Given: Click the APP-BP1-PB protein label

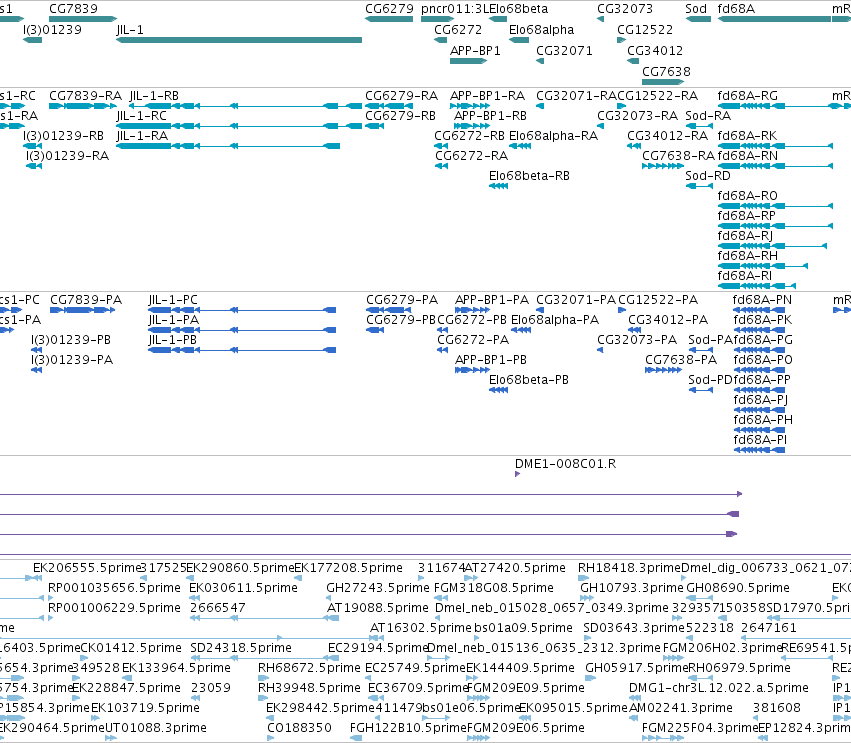Looking at the screenshot, I should click(x=491, y=360).
